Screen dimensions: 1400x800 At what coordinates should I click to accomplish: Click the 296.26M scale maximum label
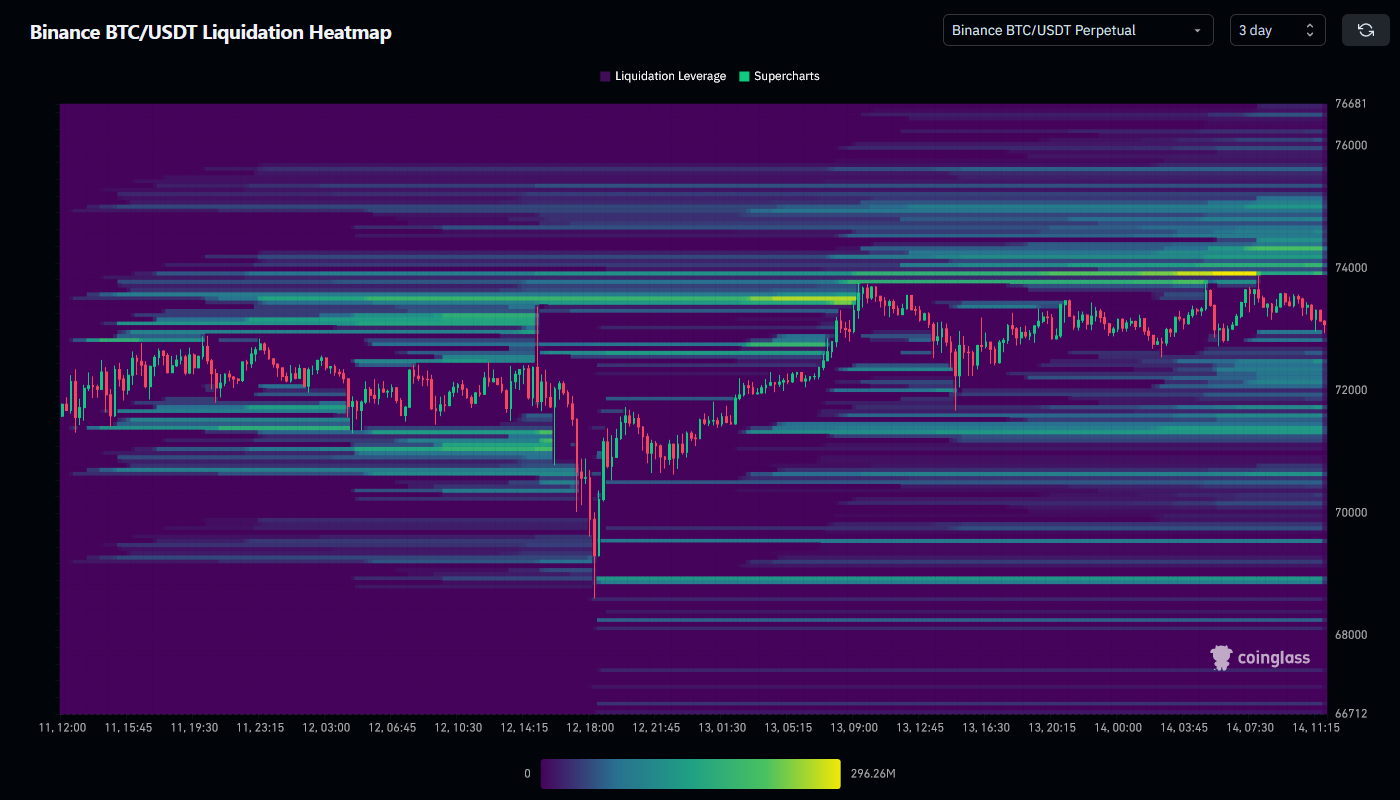click(873, 774)
